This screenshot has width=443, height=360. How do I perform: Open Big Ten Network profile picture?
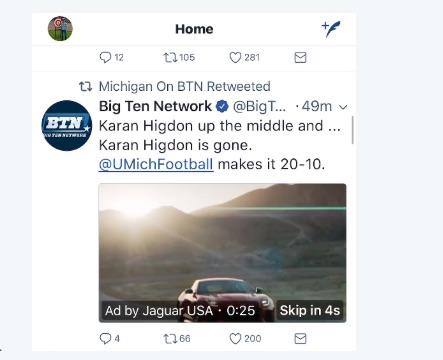pyautogui.click(x=67, y=125)
